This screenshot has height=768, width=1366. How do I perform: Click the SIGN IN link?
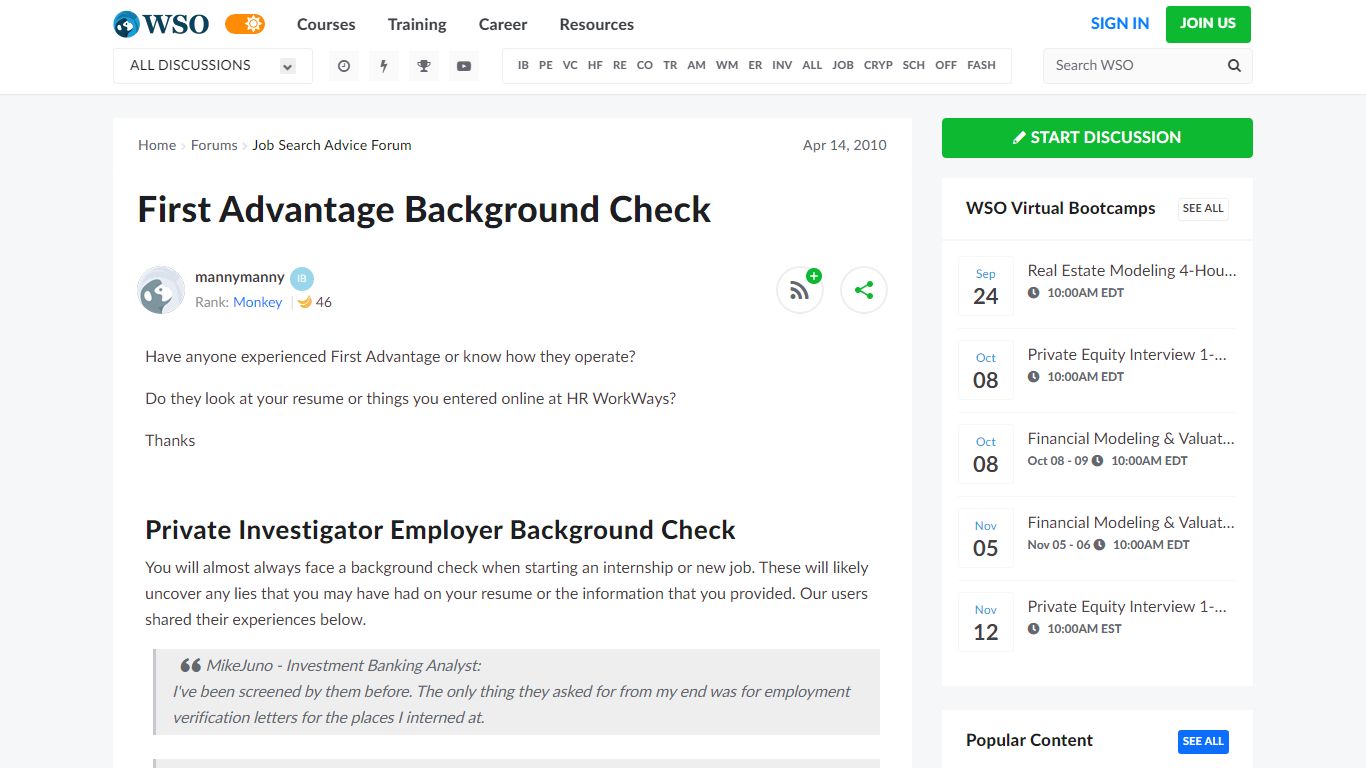click(x=1120, y=23)
